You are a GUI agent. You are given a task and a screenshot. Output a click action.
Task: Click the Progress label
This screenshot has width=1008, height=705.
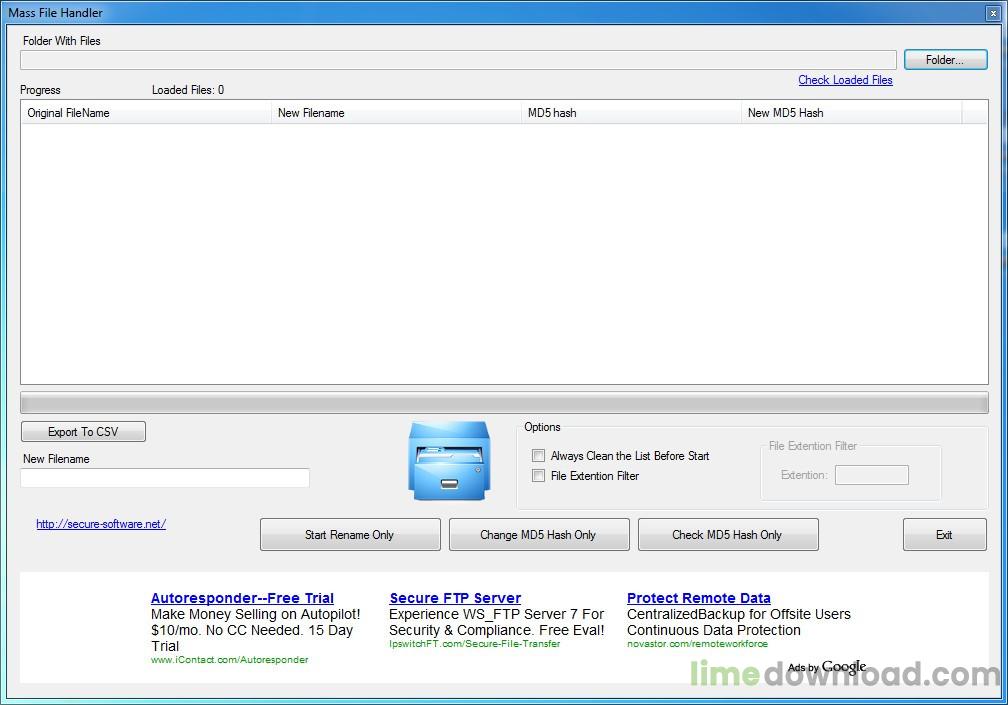coord(40,90)
